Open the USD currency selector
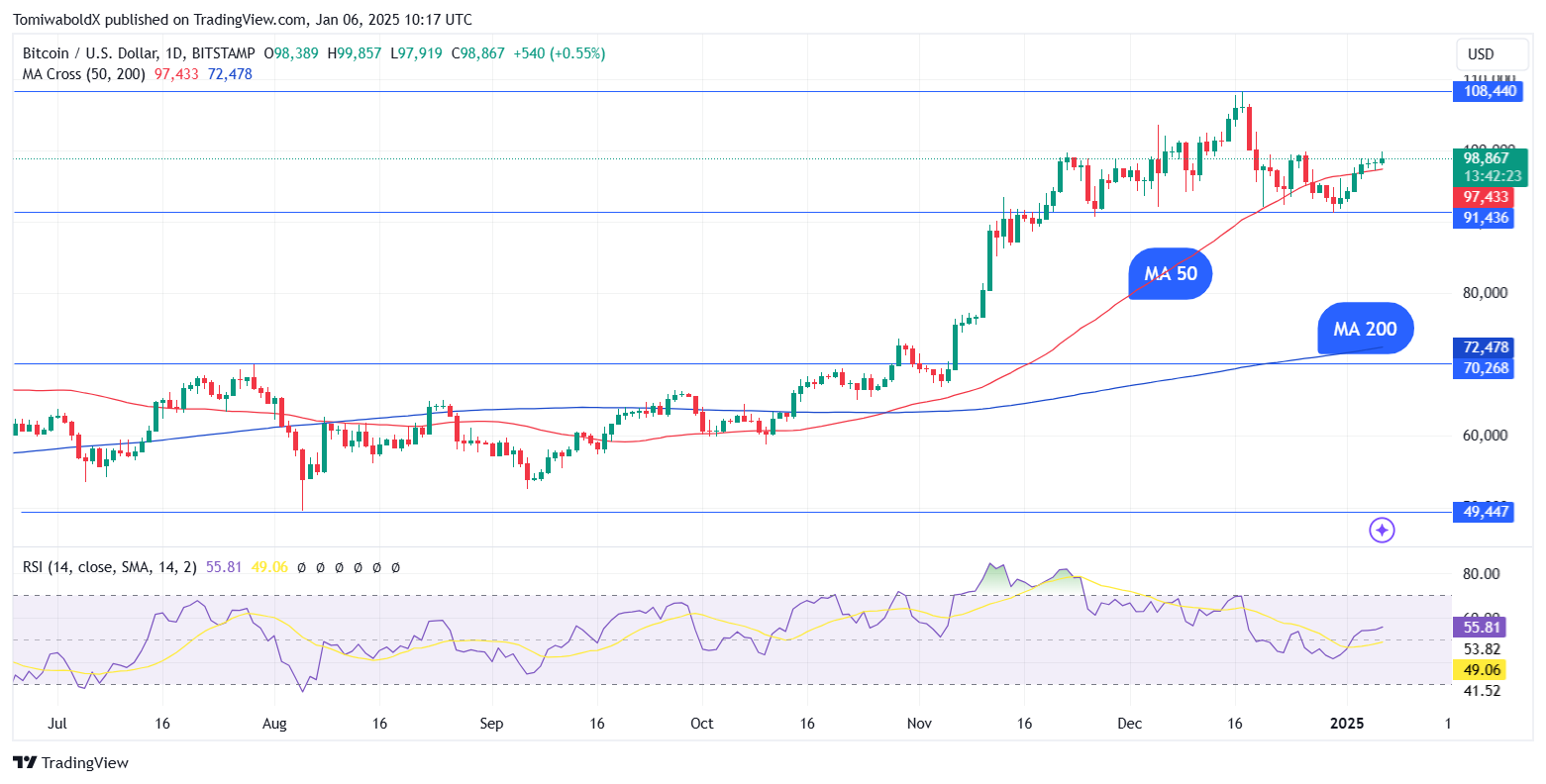1546x784 pixels. point(1481,53)
